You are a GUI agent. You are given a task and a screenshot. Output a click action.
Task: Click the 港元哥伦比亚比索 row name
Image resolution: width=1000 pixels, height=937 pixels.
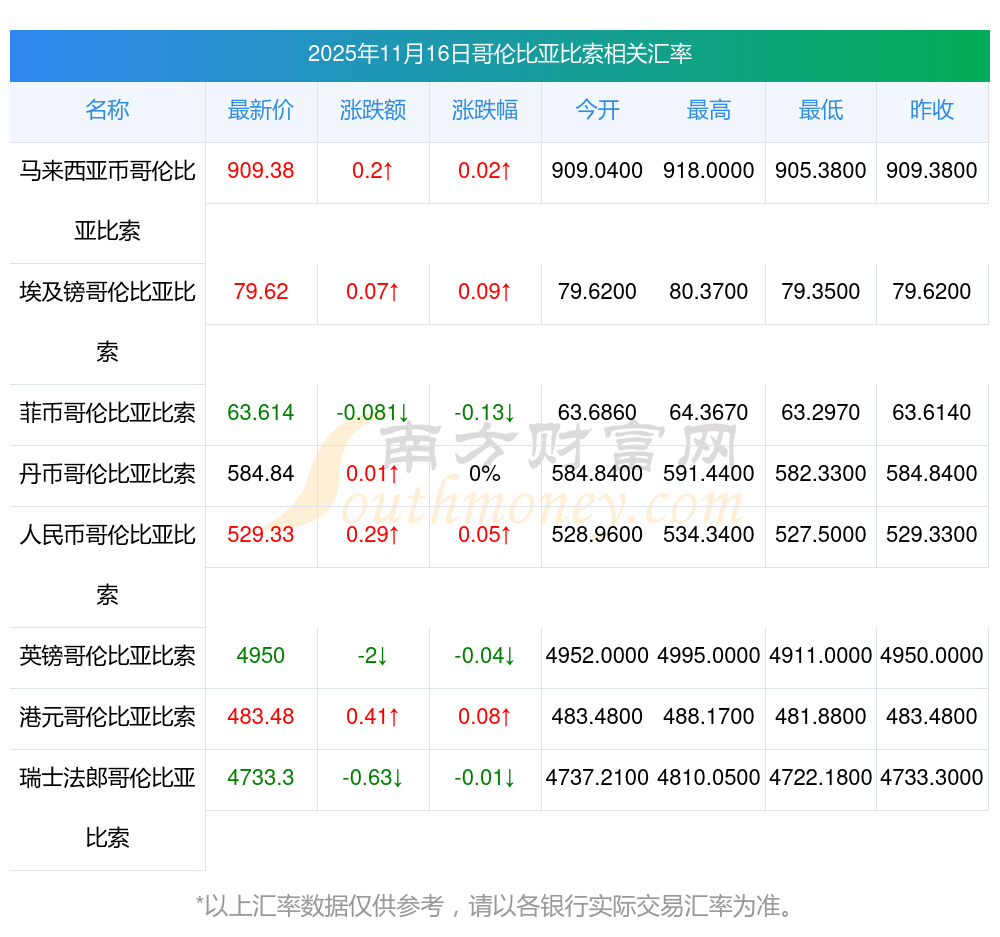[107, 717]
